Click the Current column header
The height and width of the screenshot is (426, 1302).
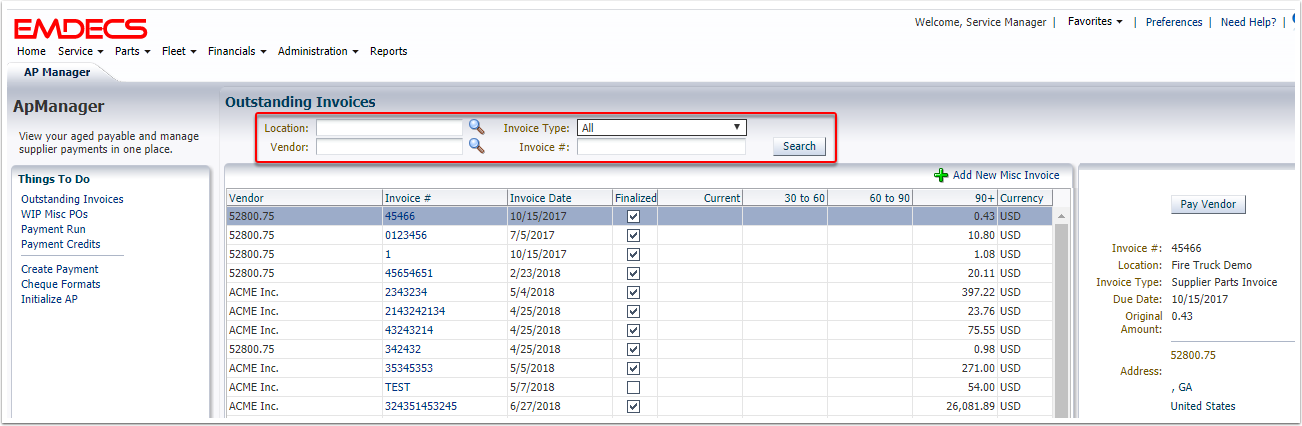(700, 198)
